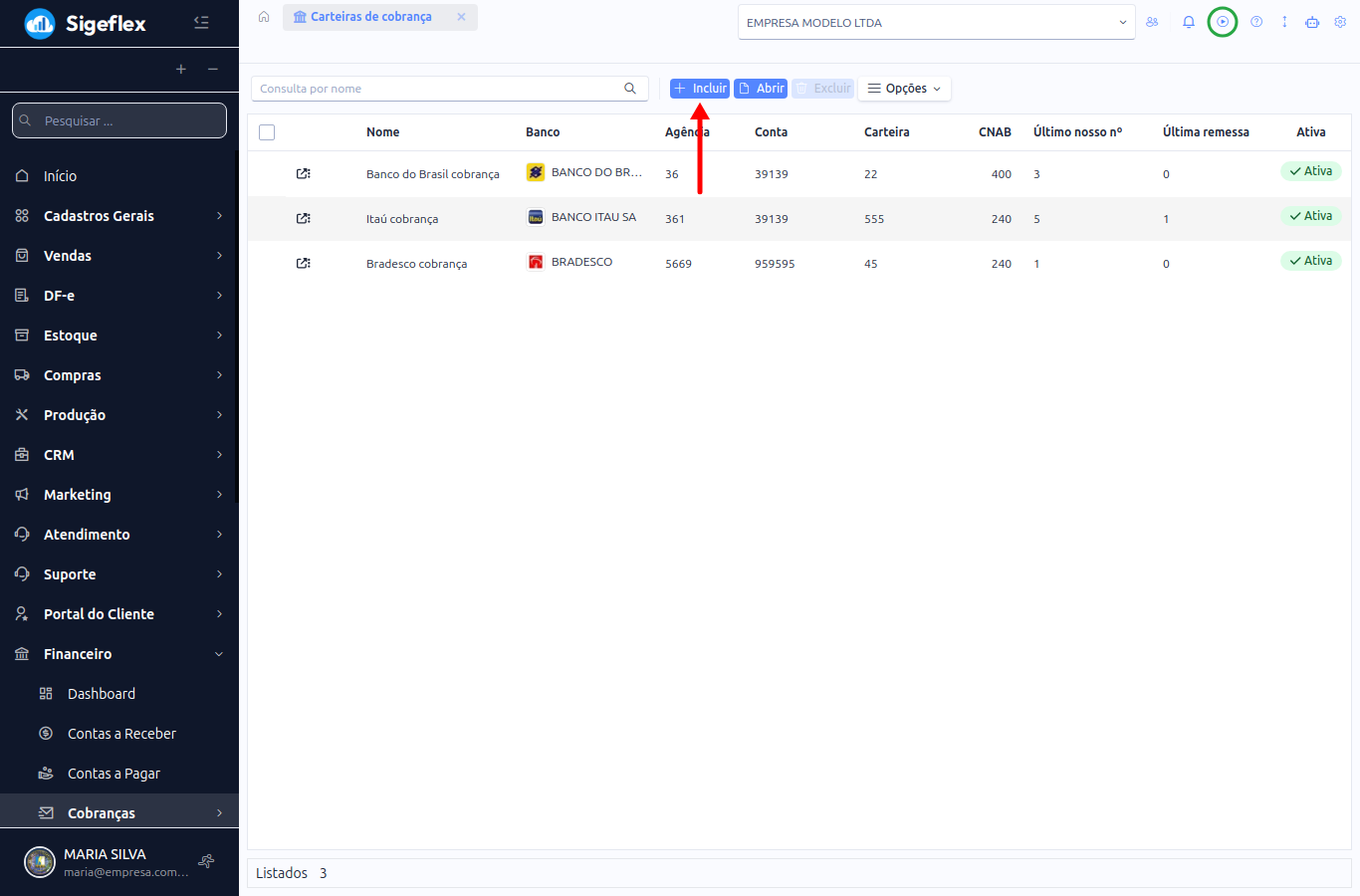Viewport: 1360px width, 896px height.
Task: Click the play tutorial icon
Action: point(1223,22)
